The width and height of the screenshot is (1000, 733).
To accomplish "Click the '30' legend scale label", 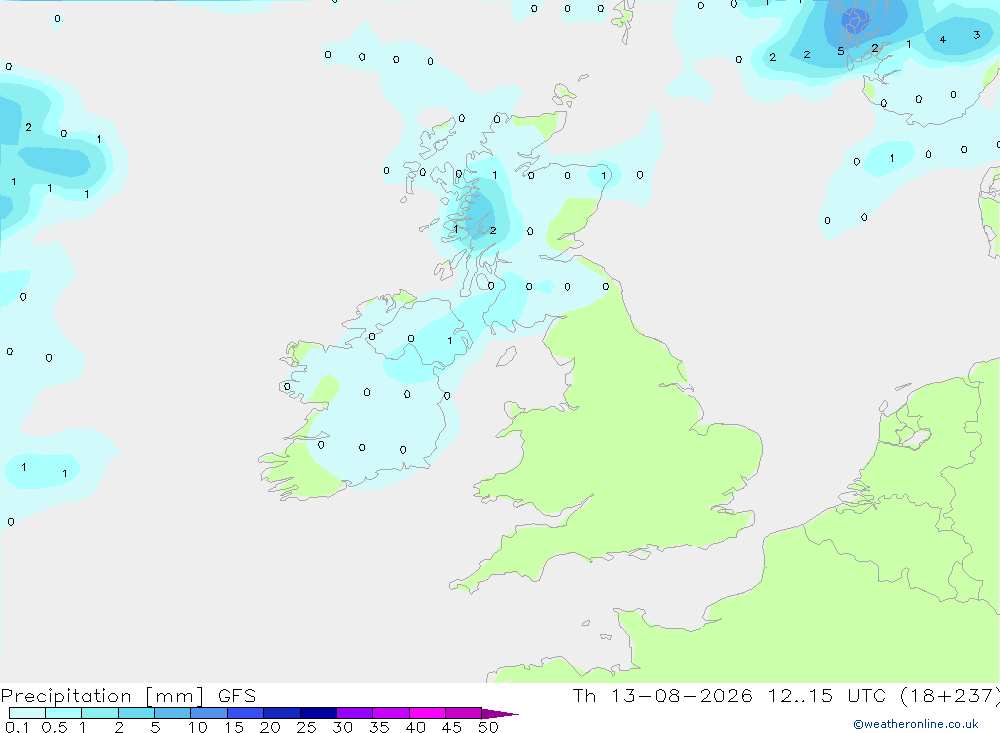I will [343, 727].
